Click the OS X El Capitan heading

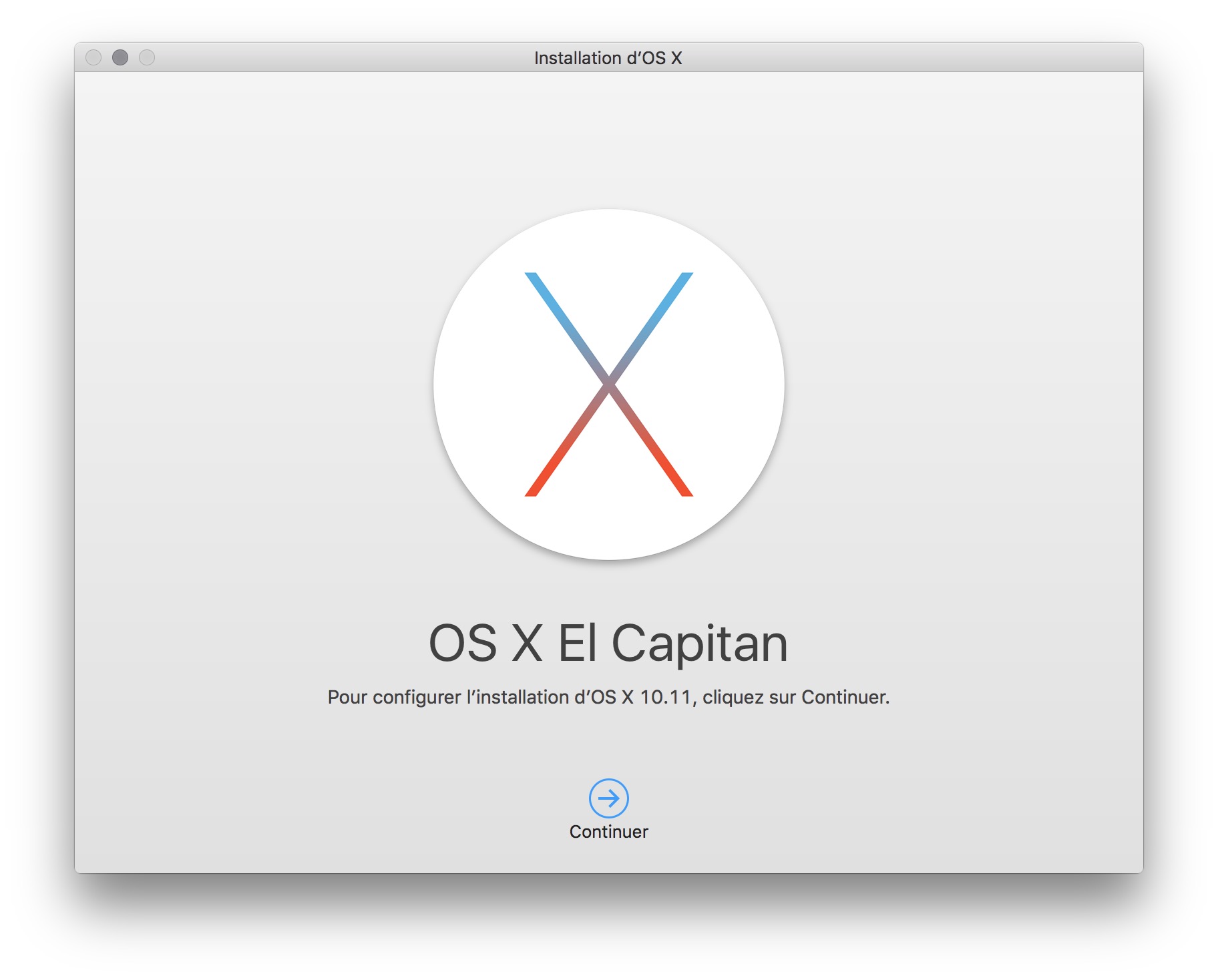(608, 643)
